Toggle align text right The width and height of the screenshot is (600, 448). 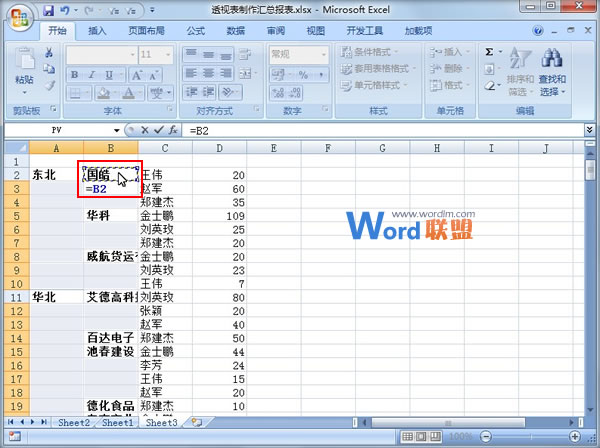coord(226,73)
